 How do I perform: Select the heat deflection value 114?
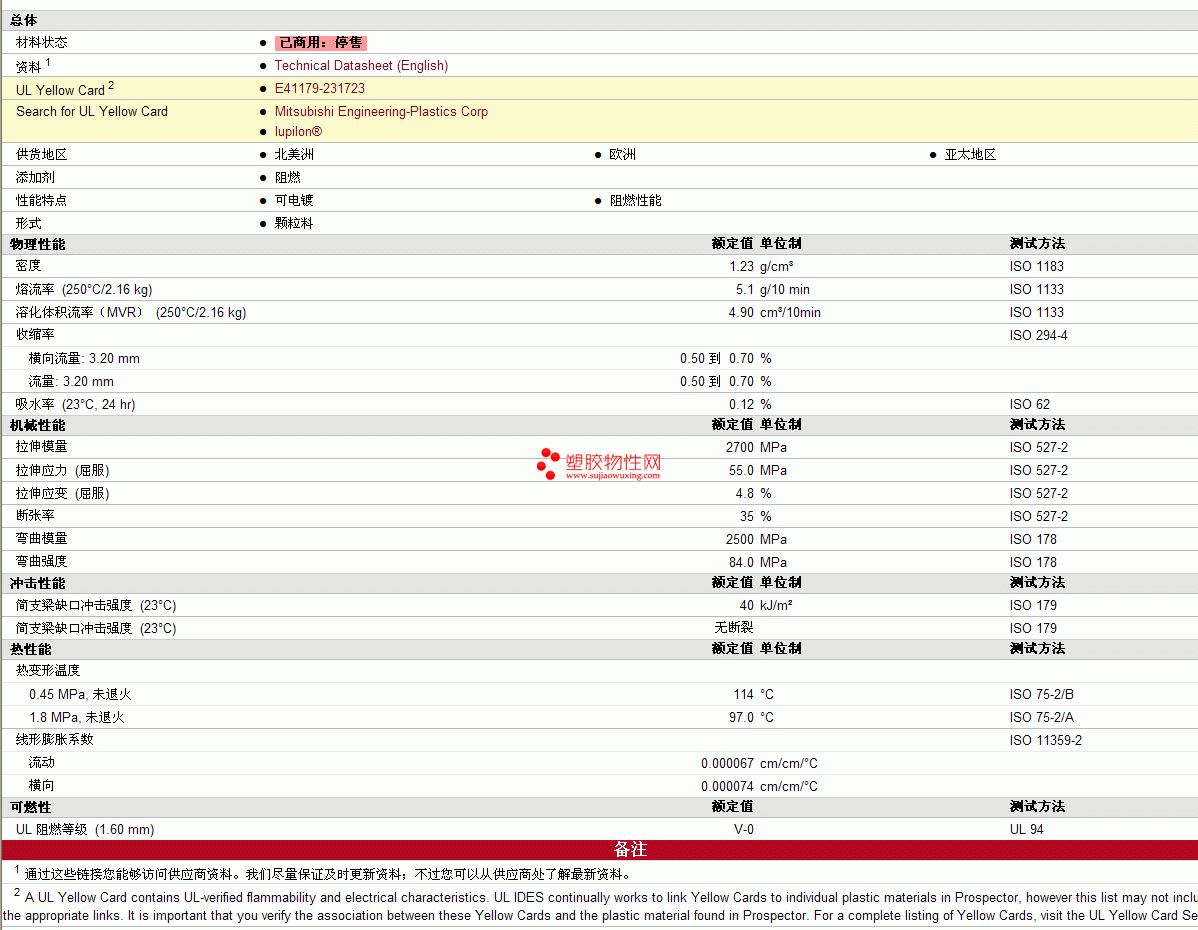(743, 695)
